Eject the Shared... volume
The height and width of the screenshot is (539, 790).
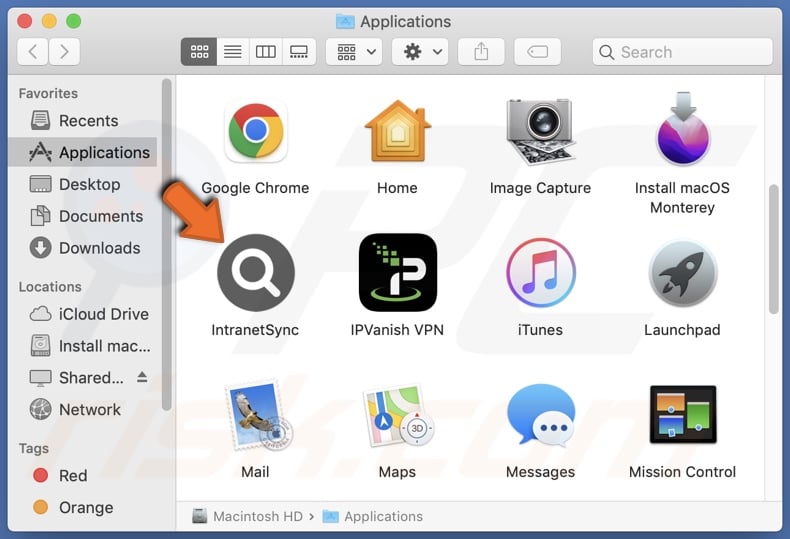point(142,377)
